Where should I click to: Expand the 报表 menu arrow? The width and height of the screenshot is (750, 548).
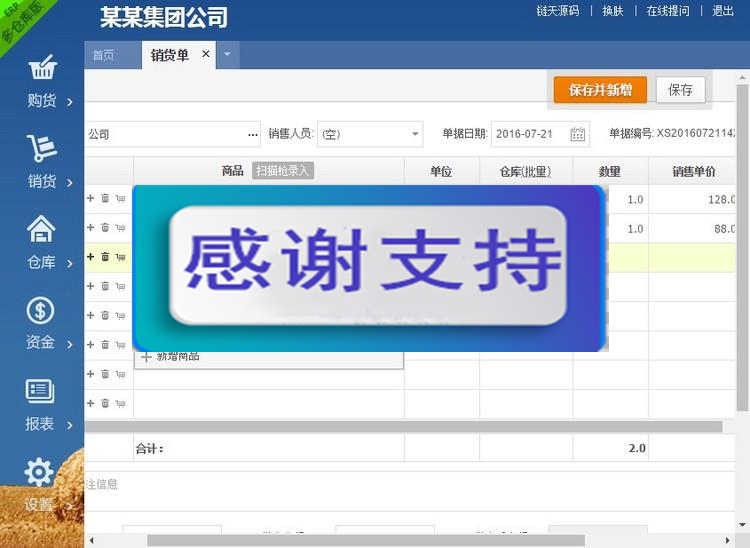[x=70, y=425]
